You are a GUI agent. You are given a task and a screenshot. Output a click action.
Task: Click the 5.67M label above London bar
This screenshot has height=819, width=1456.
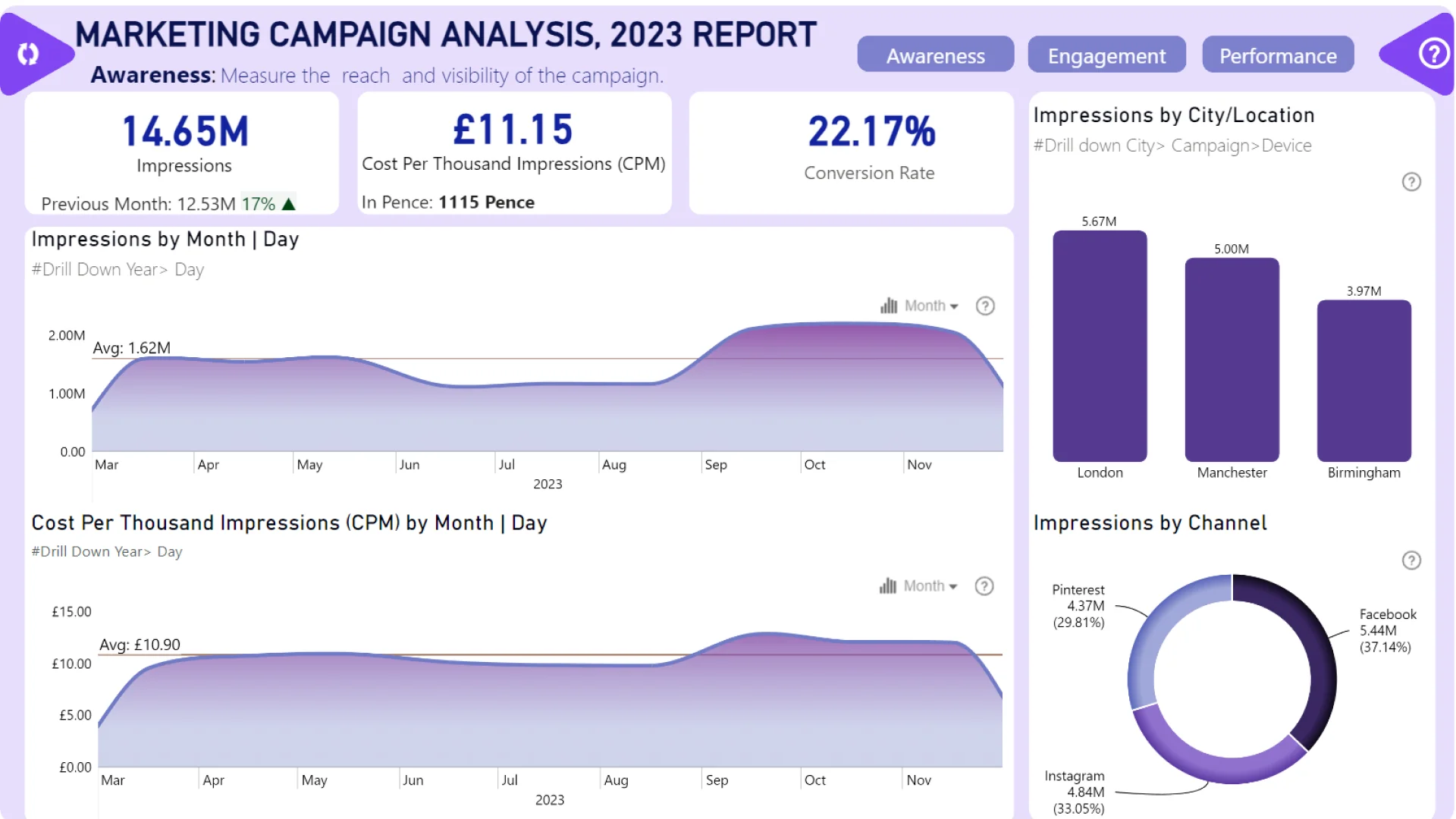pos(1099,221)
